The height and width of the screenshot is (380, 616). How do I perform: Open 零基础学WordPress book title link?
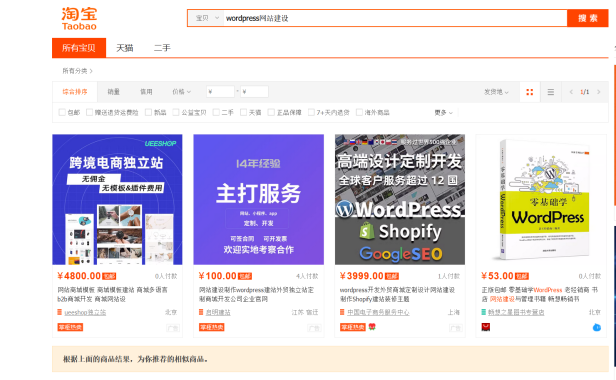pos(540,295)
